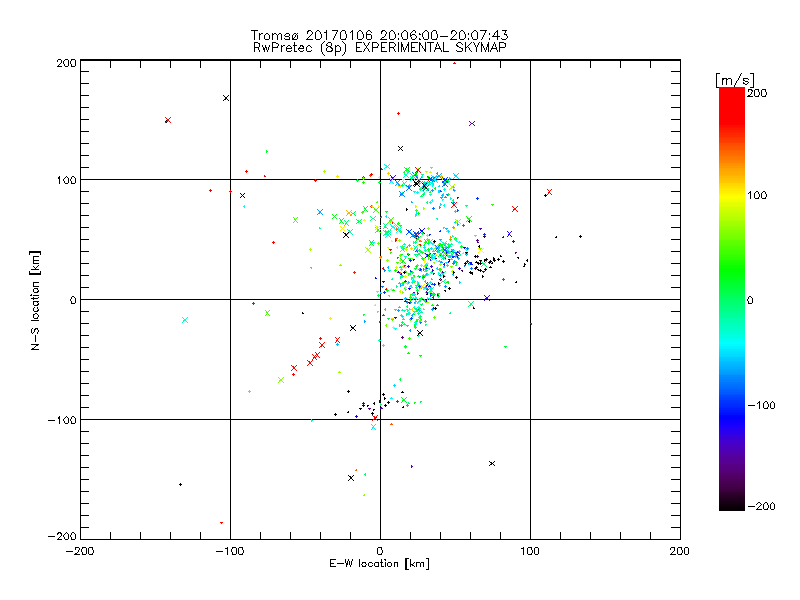Click the plot title 'Tromsø 20170106 20:06:00-20:07:43'

tap(379, 35)
